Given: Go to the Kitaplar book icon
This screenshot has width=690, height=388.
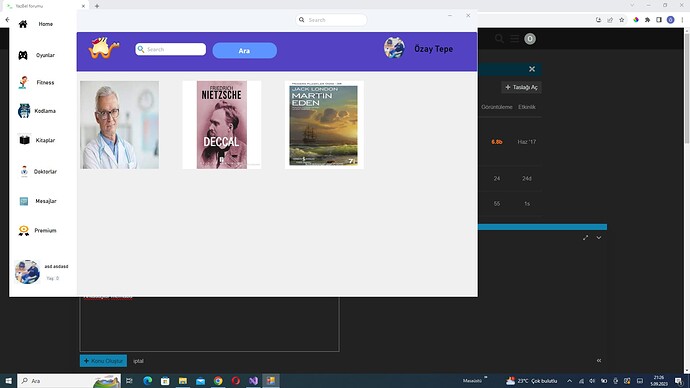Looking at the screenshot, I should click(x=24, y=140).
